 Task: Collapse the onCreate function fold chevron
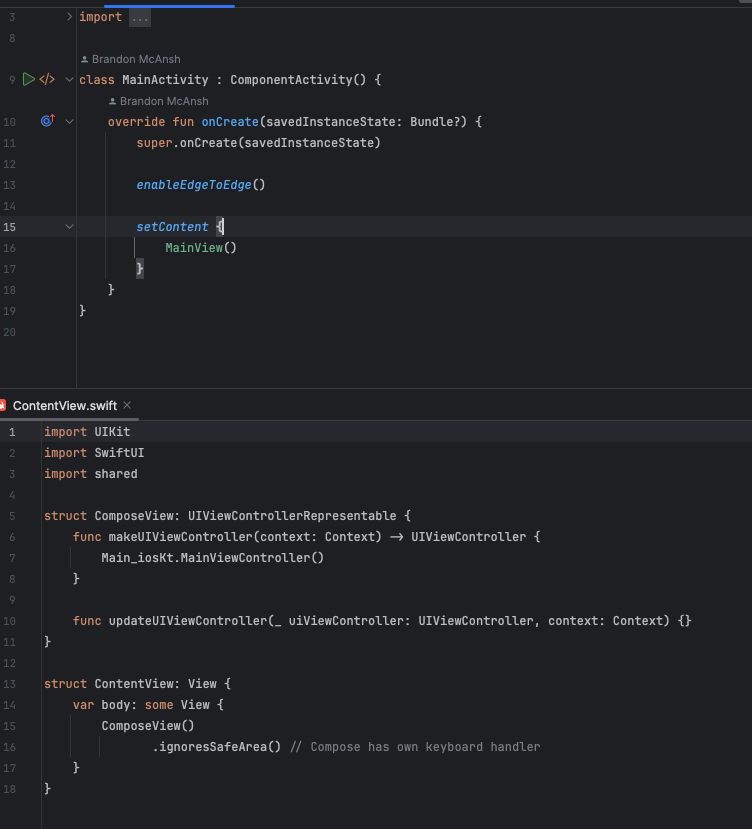tap(69, 122)
